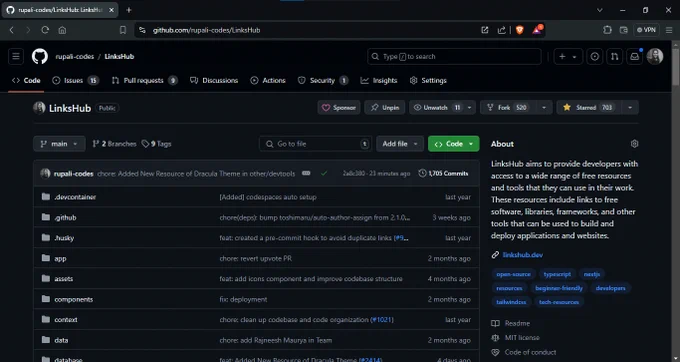Image resolution: width=680 pixels, height=362 pixels.
Task: Click the Unpin button
Action: pyautogui.click(x=385, y=108)
